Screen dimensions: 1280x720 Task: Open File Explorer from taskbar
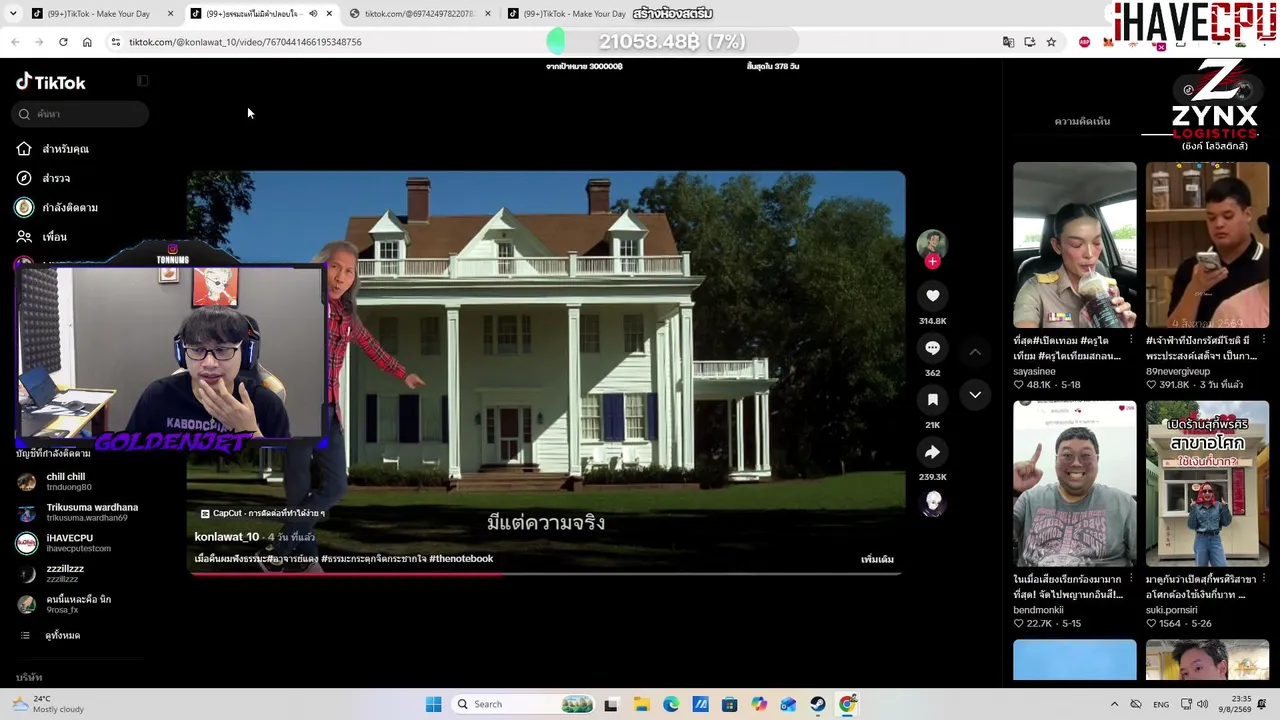(x=641, y=704)
